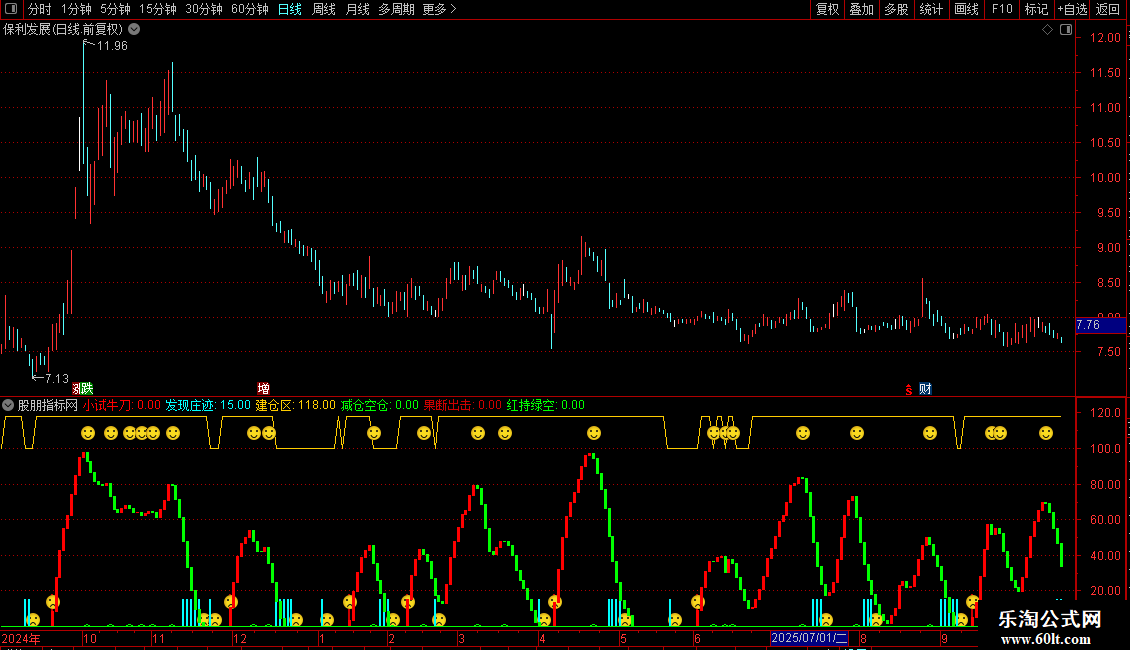Click the 红持绿空: 0.00 indicator value

pos(546,405)
